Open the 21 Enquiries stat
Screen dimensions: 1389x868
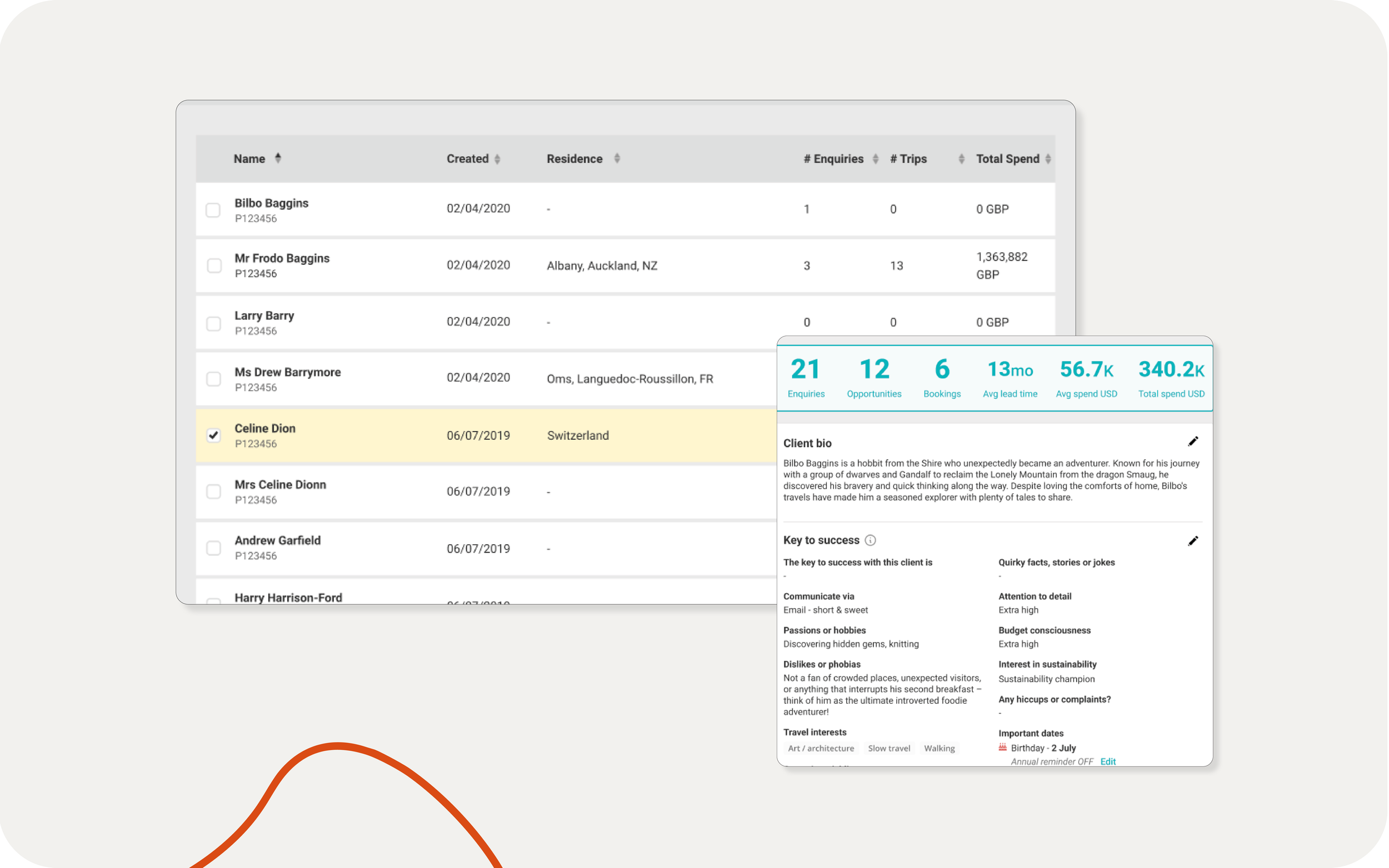pyautogui.click(x=807, y=378)
